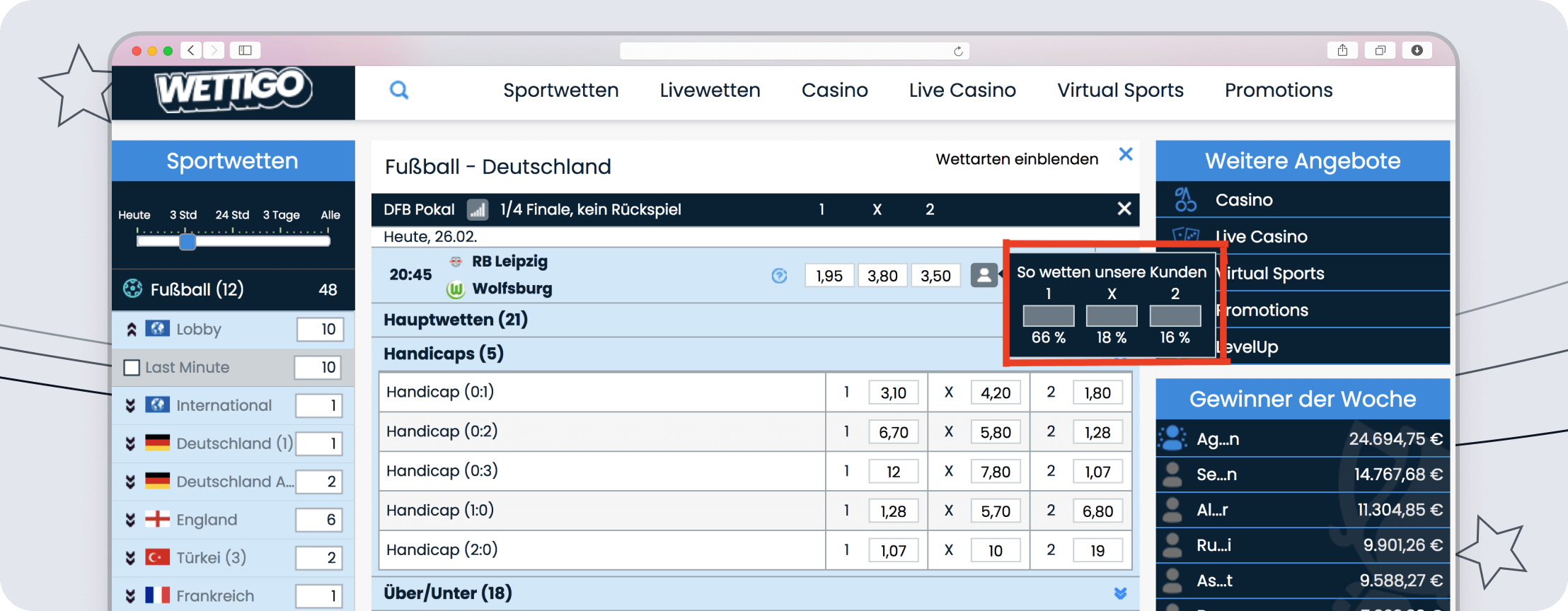Close the DFB Pokal section header
The height and width of the screenshot is (611, 1568).
pos(1124,209)
